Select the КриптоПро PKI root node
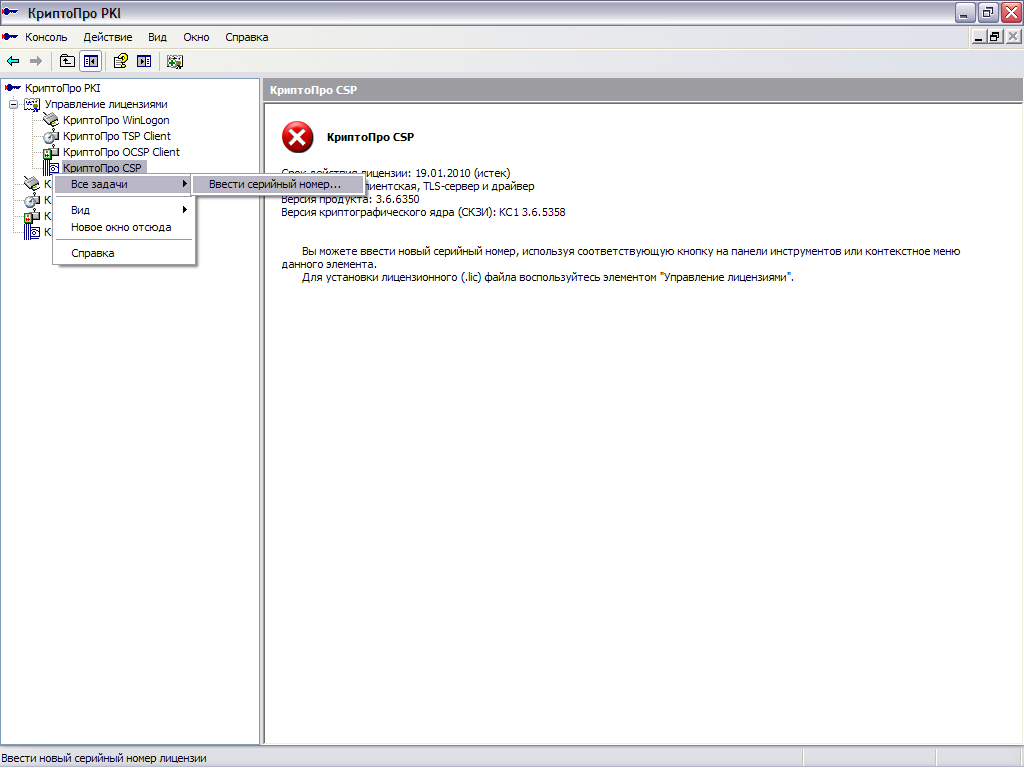Viewport: 1024px width, 768px height. pyautogui.click(x=63, y=88)
